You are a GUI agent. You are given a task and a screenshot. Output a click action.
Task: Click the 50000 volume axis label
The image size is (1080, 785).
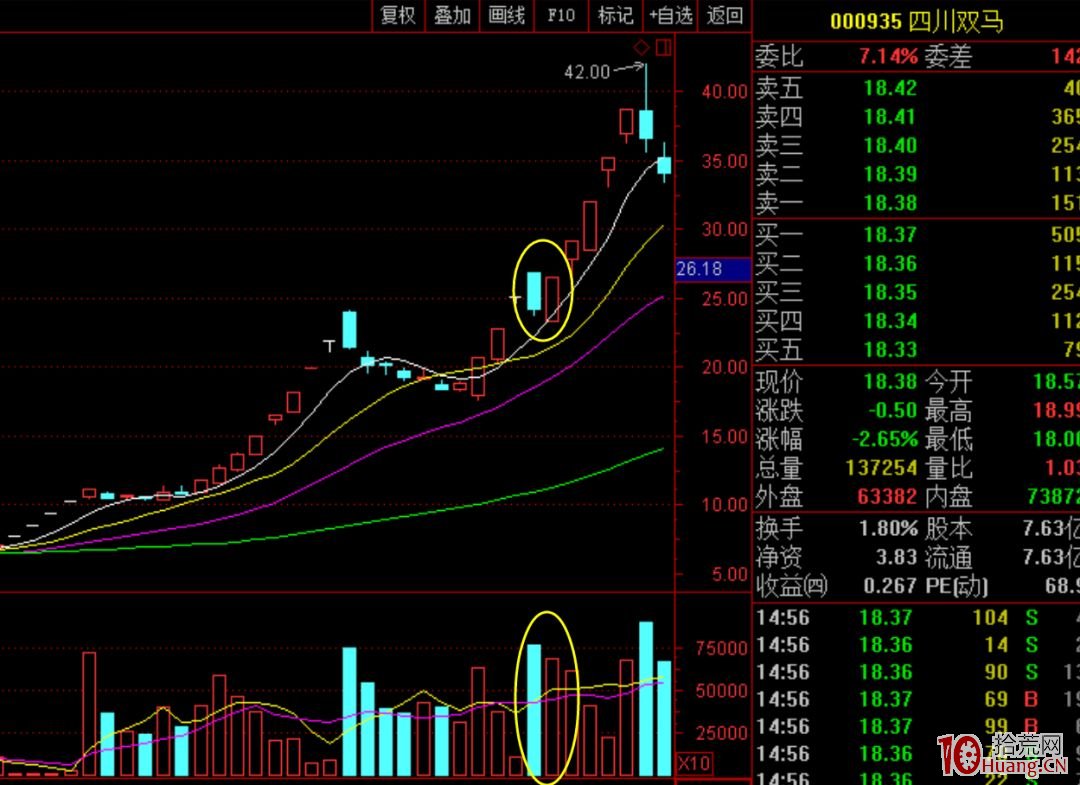coord(721,691)
